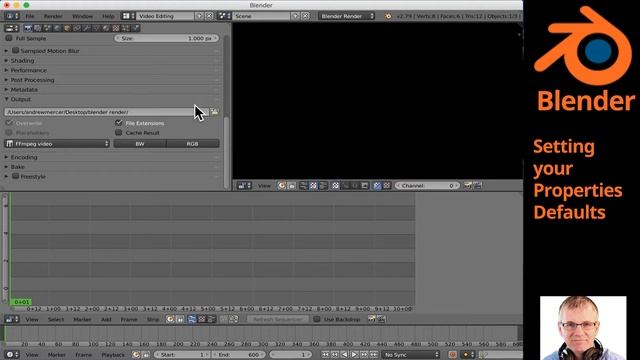Enable the Full Sample checkbox
Image resolution: width=640 pixels, height=360 pixels.
tap(9, 38)
